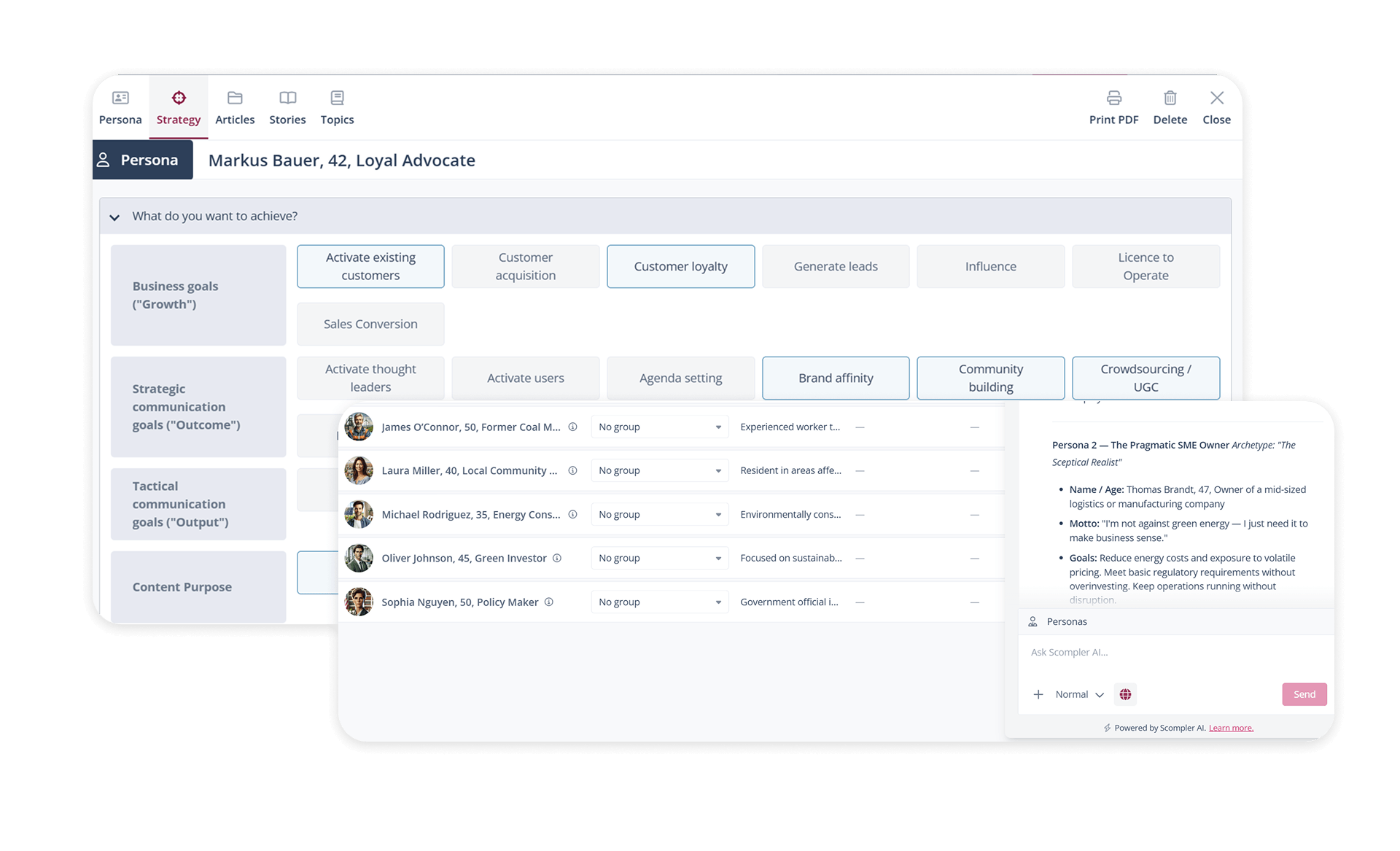The height and width of the screenshot is (851, 1400).
Task: Enable the Generate leads goal
Action: click(x=836, y=266)
